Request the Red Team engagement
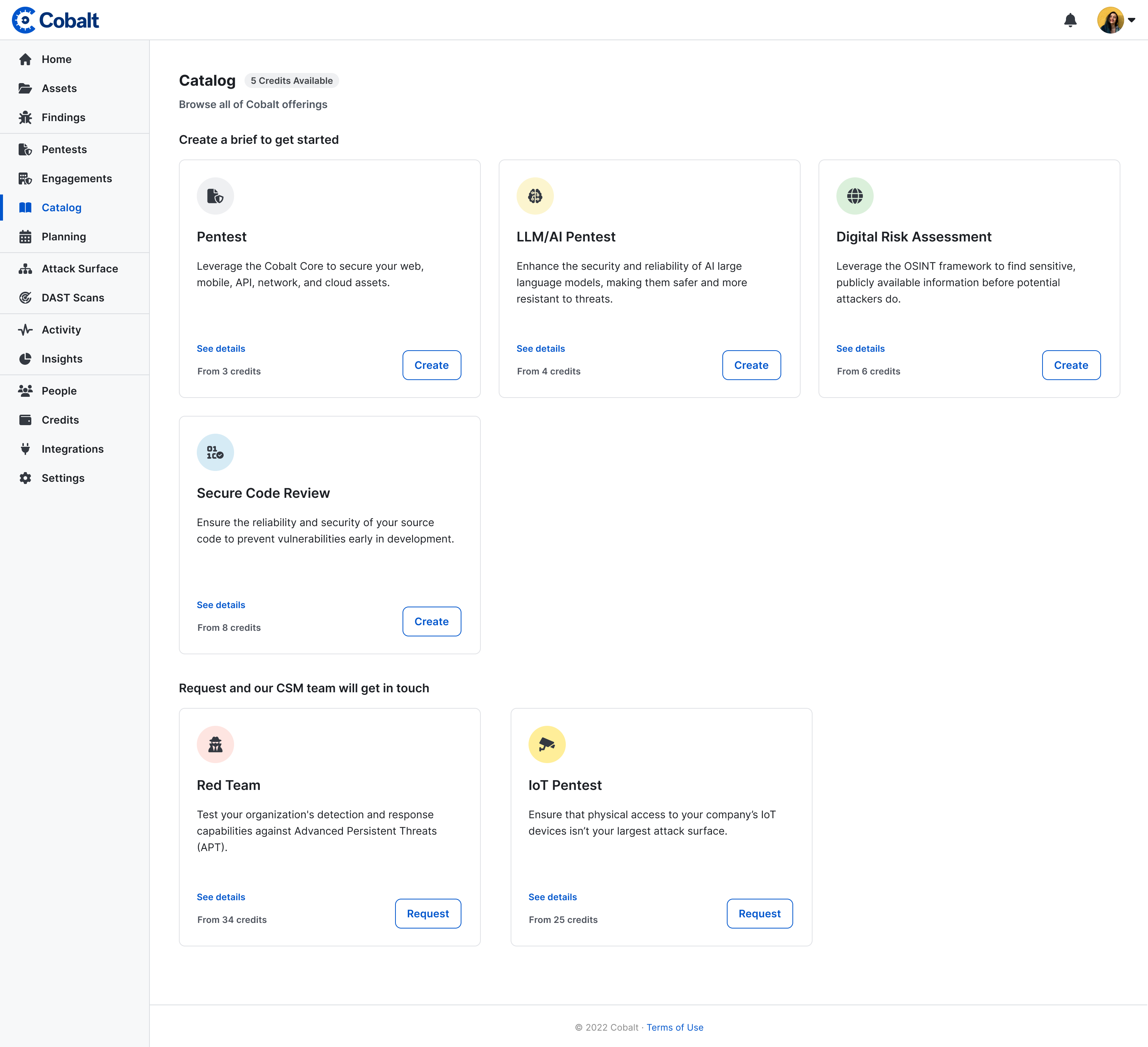 click(428, 914)
